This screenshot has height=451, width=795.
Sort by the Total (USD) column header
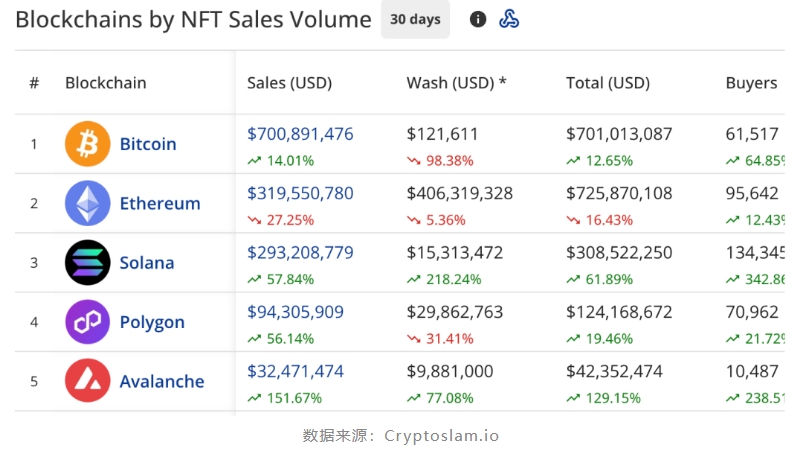coord(608,83)
